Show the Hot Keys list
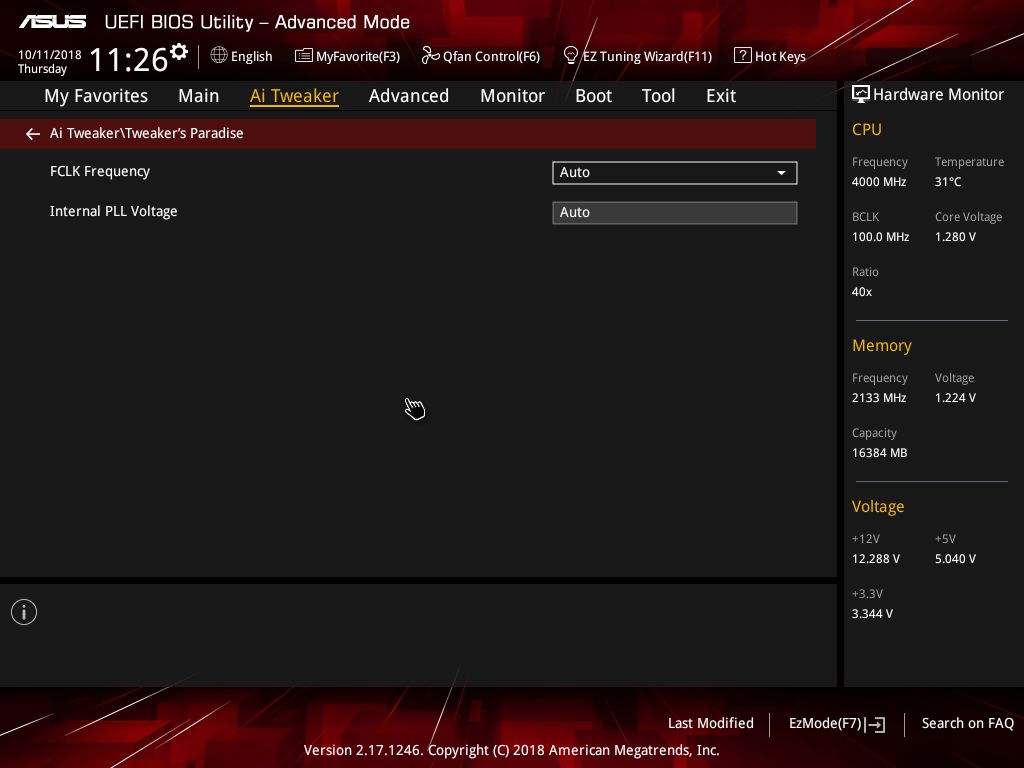Image resolution: width=1024 pixels, height=768 pixels. tap(770, 56)
